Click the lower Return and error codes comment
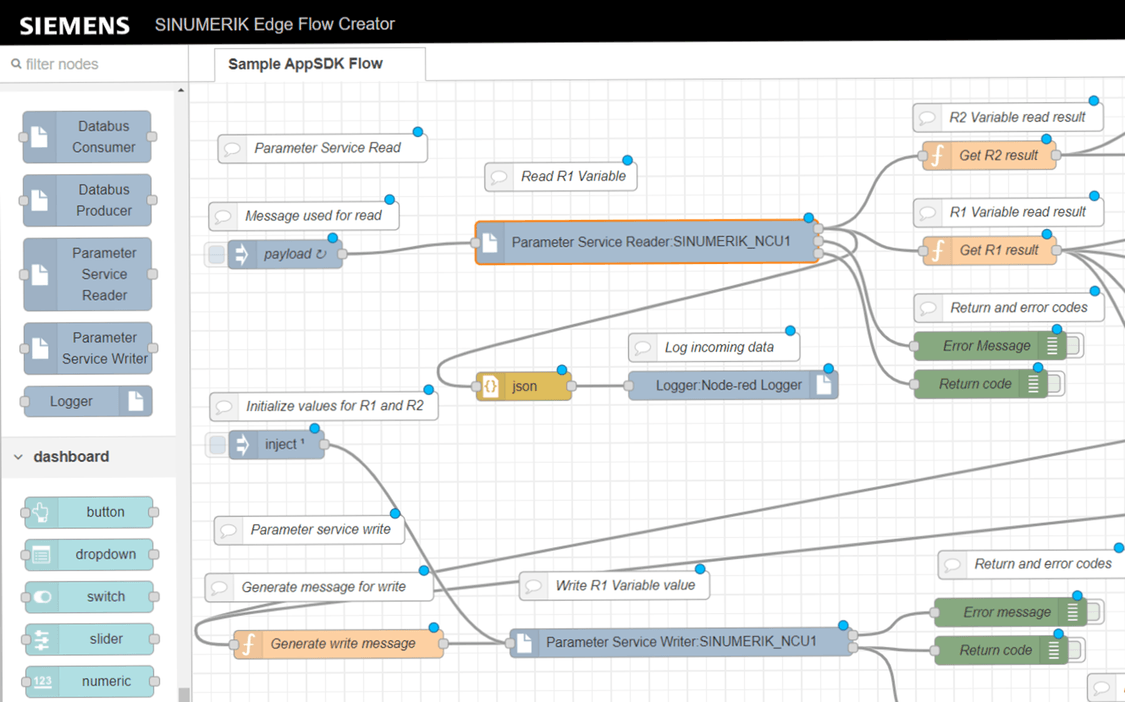This screenshot has height=702, width=1125. 1032,564
